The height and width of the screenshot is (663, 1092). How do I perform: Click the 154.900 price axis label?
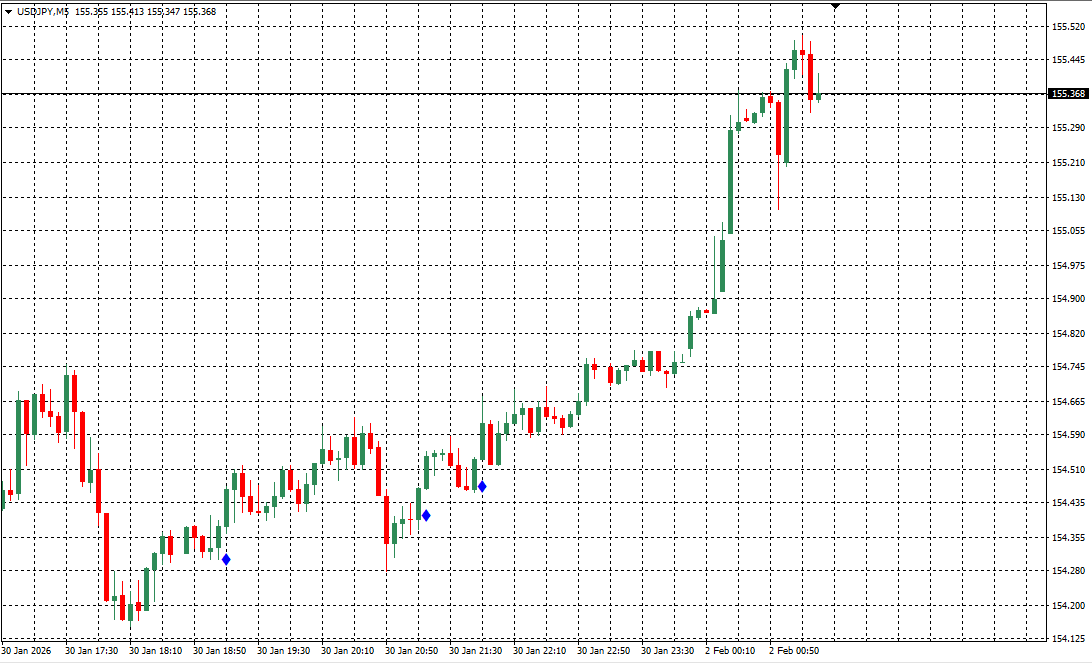point(1068,299)
